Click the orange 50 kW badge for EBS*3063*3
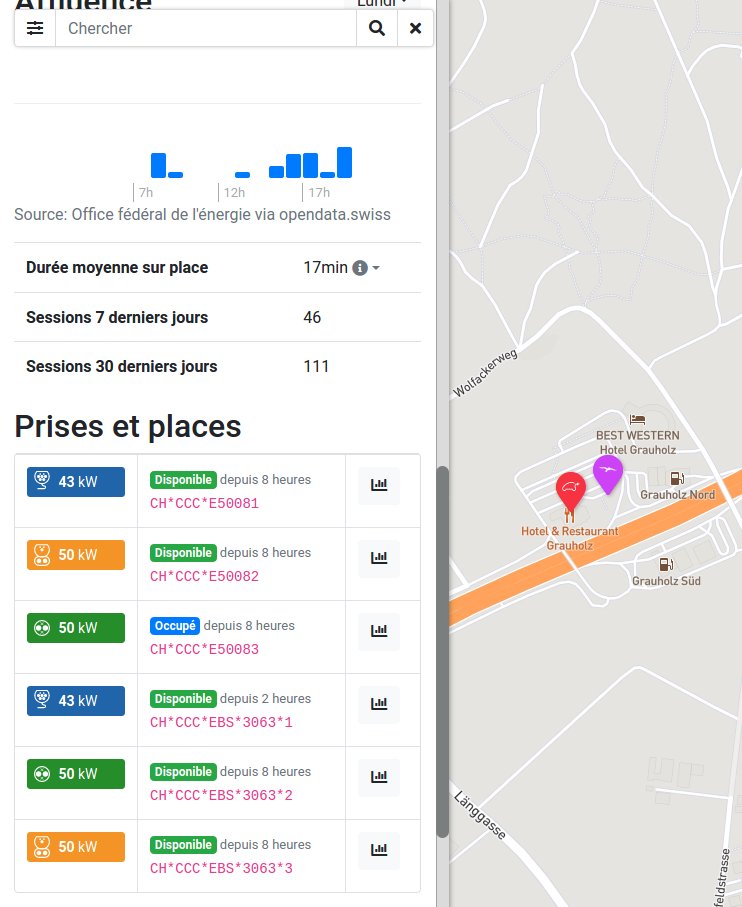Viewport: 742px width, 907px height. point(76,846)
